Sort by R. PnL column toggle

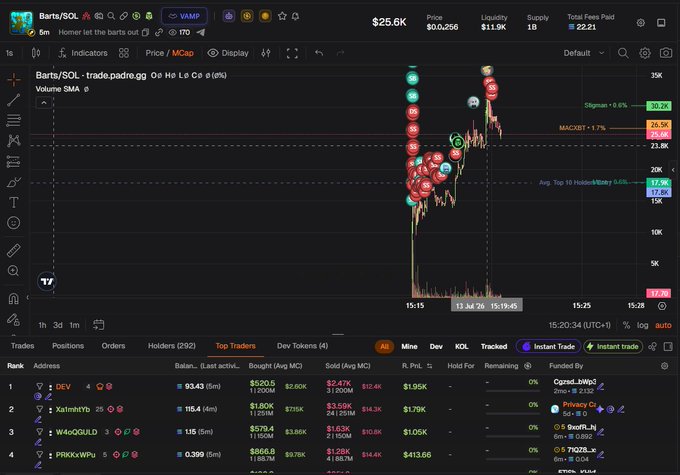click(x=429, y=366)
